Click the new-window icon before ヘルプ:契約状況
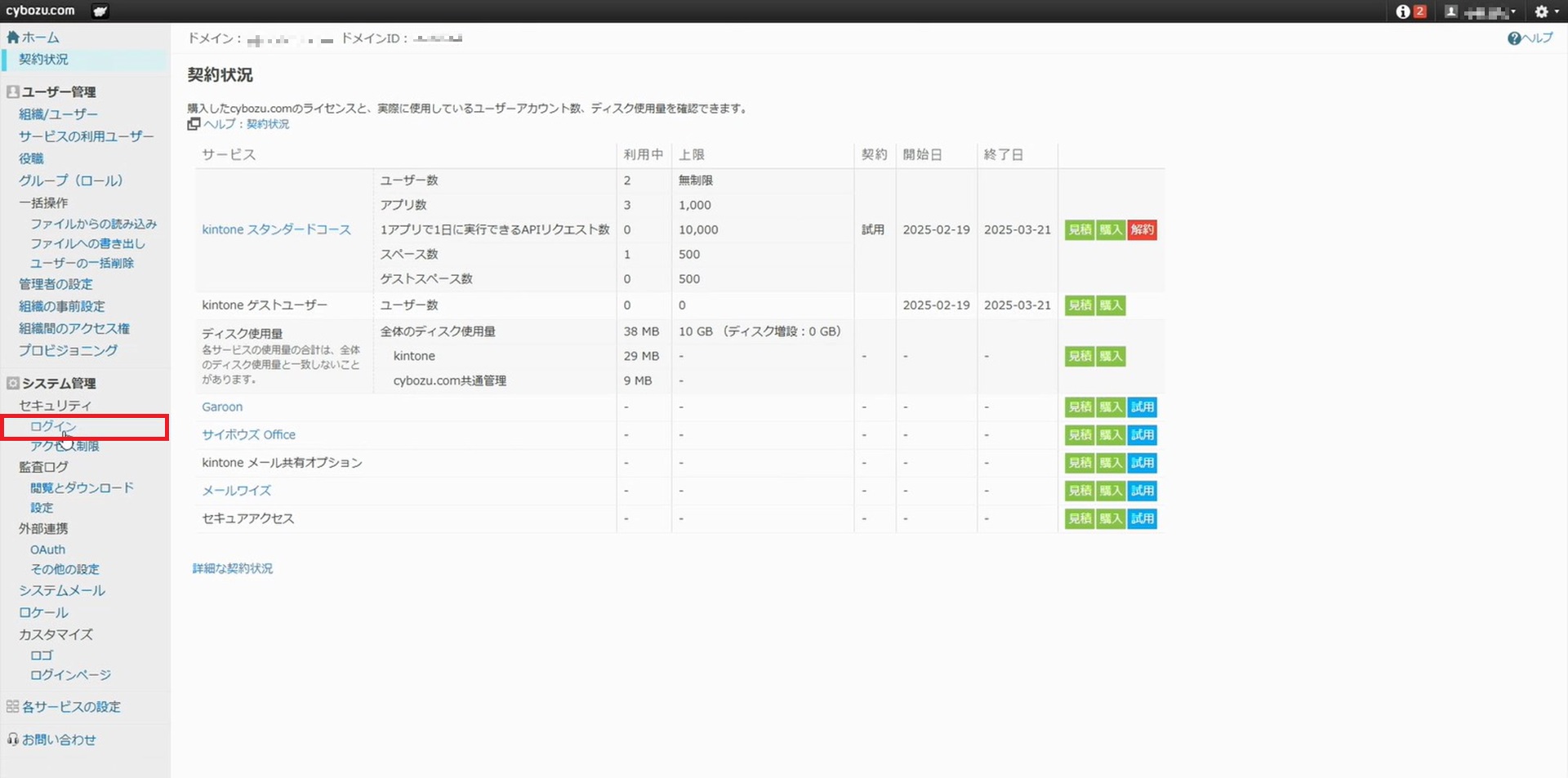The width and height of the screenshot is (1568, 778). 194,124
